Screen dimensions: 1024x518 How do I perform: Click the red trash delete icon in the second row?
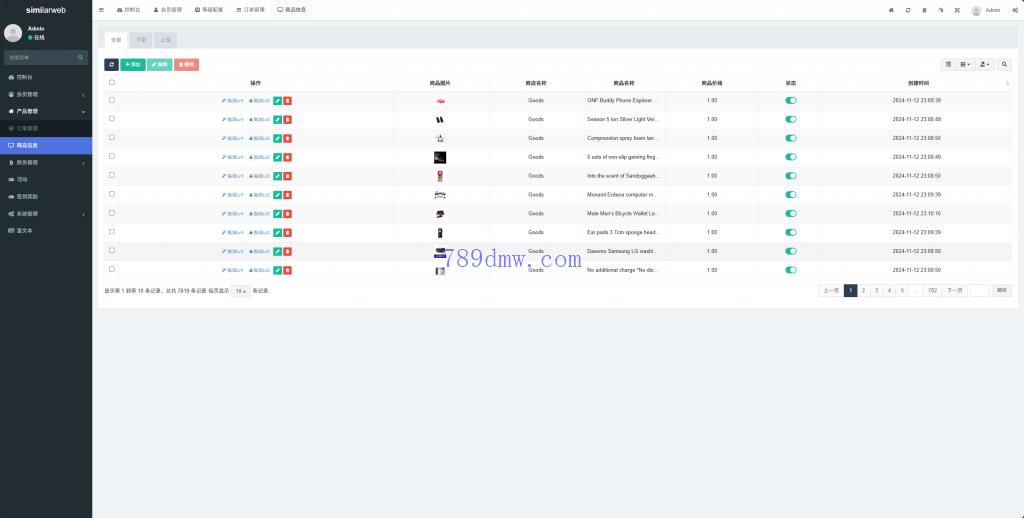288,119
